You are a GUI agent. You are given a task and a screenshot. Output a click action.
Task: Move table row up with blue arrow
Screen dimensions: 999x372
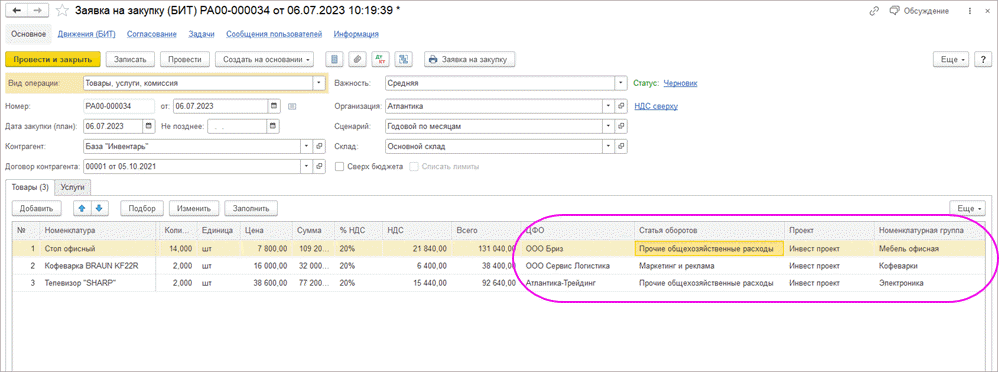[83, 208]
